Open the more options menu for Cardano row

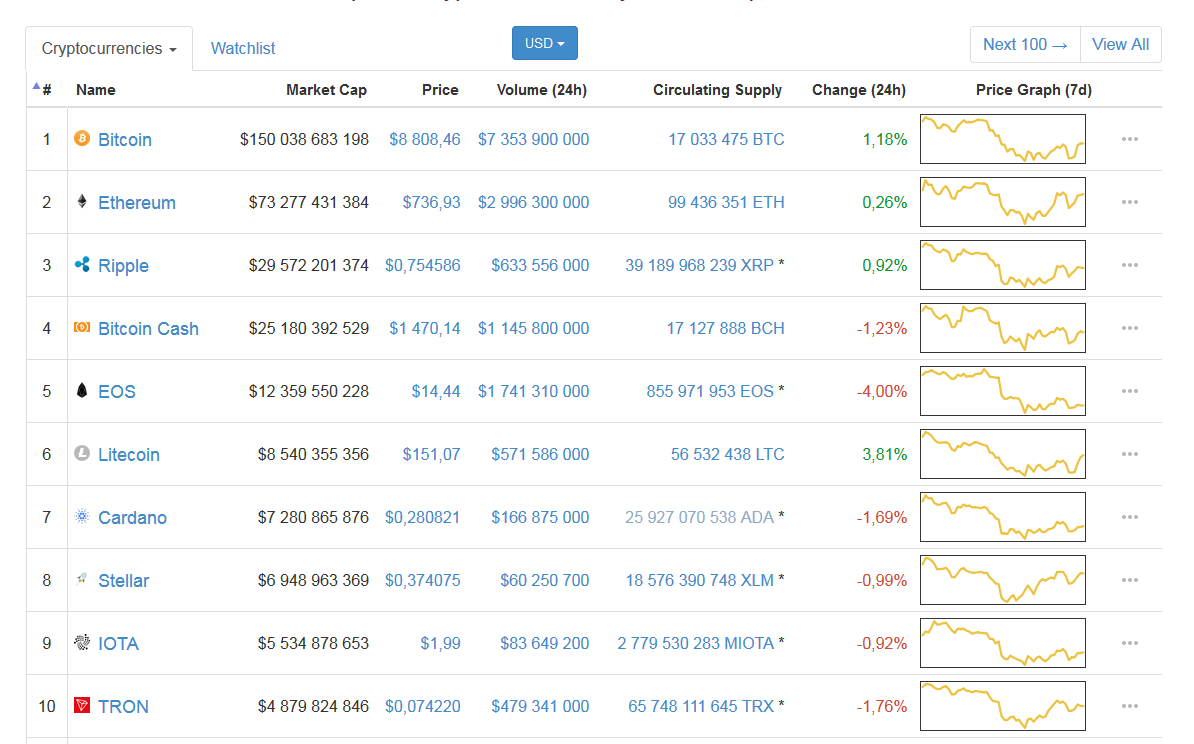pyautogui.click(x=1130, y=517)
